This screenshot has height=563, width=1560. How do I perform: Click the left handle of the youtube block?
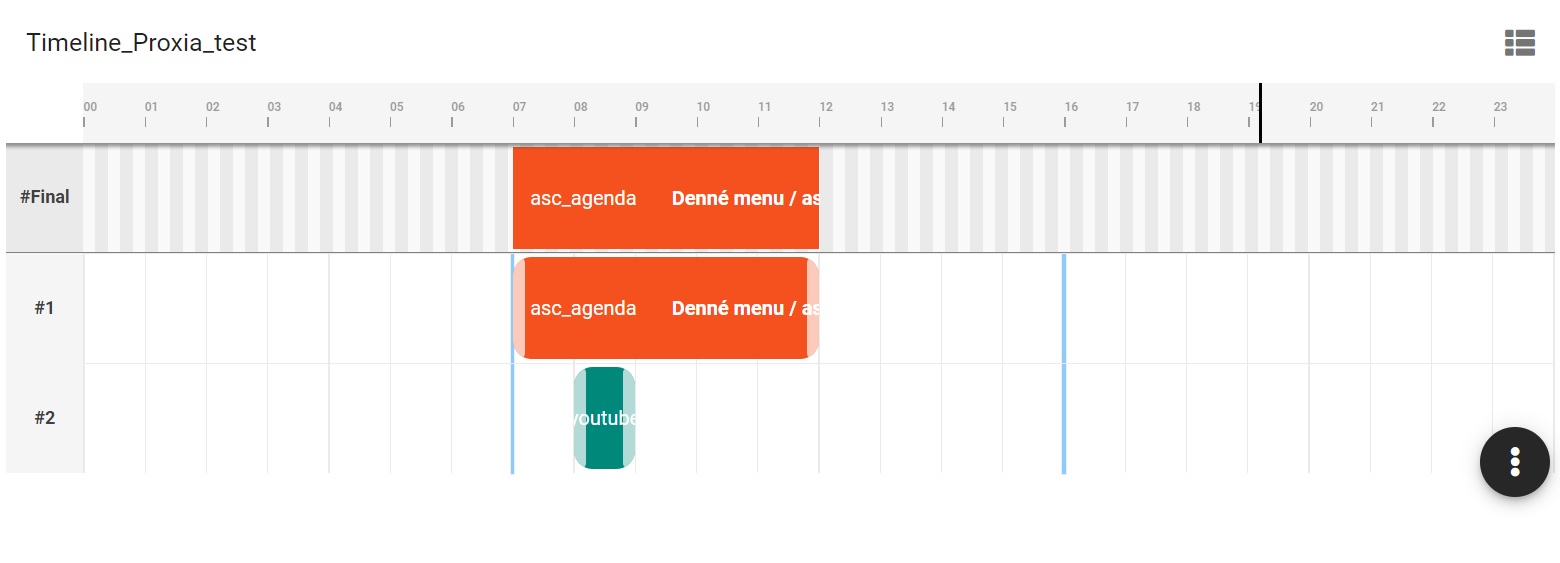tap(580, 418)
